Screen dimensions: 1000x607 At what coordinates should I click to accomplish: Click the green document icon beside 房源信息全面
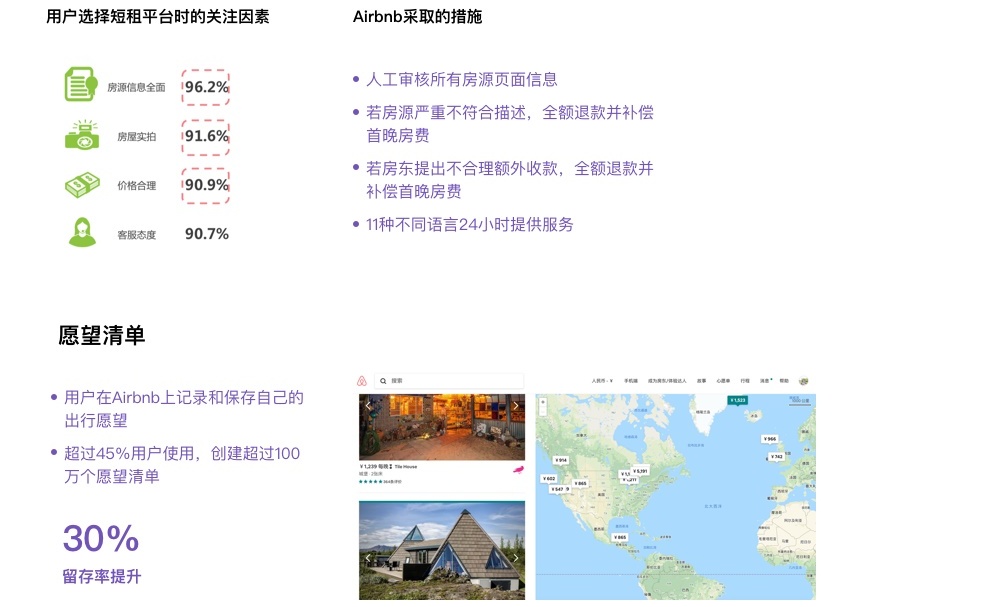click(81, 84)
